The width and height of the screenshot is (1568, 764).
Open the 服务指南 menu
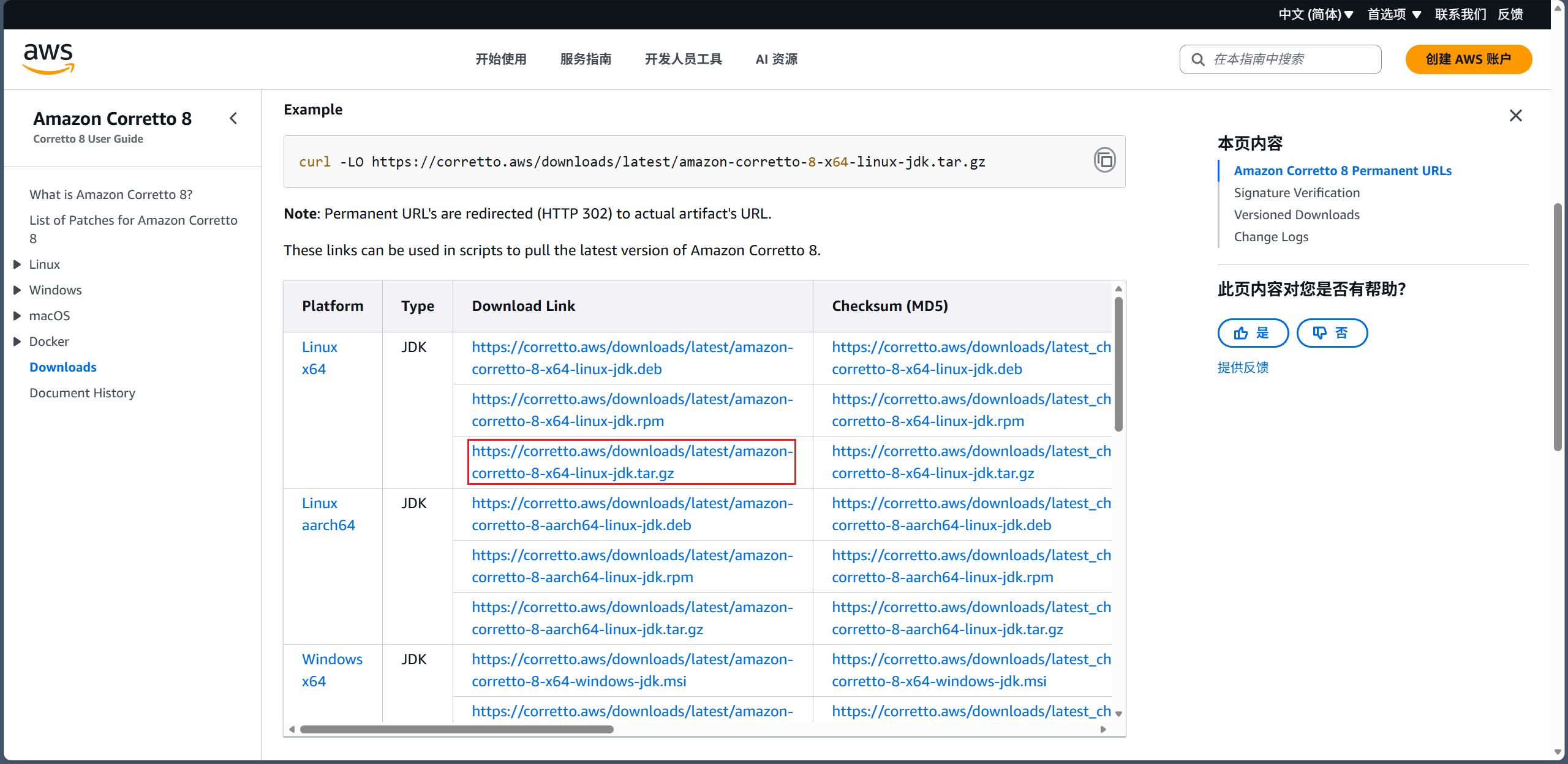tap(586, 59)
